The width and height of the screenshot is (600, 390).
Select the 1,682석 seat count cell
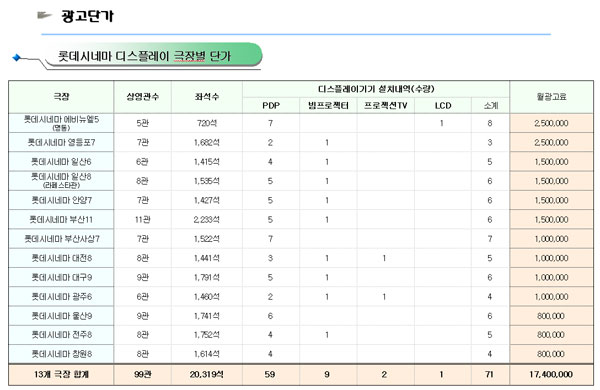click(x=207, y=142)
